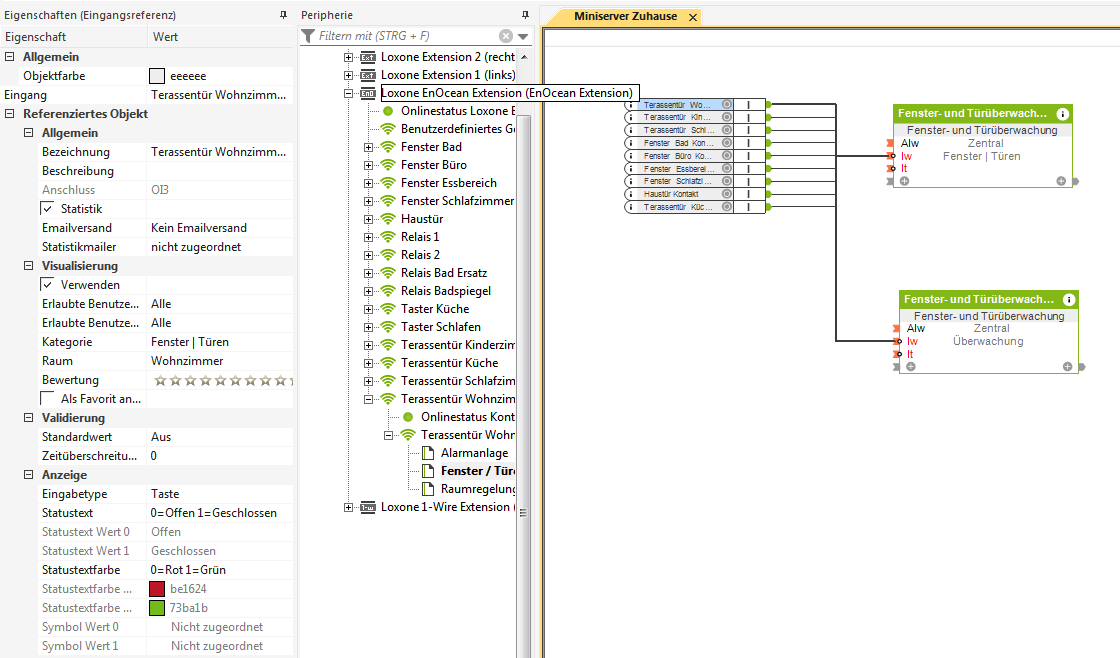
Task: Enable the Als Favorit checkbox
Action: tap(47, 399)
